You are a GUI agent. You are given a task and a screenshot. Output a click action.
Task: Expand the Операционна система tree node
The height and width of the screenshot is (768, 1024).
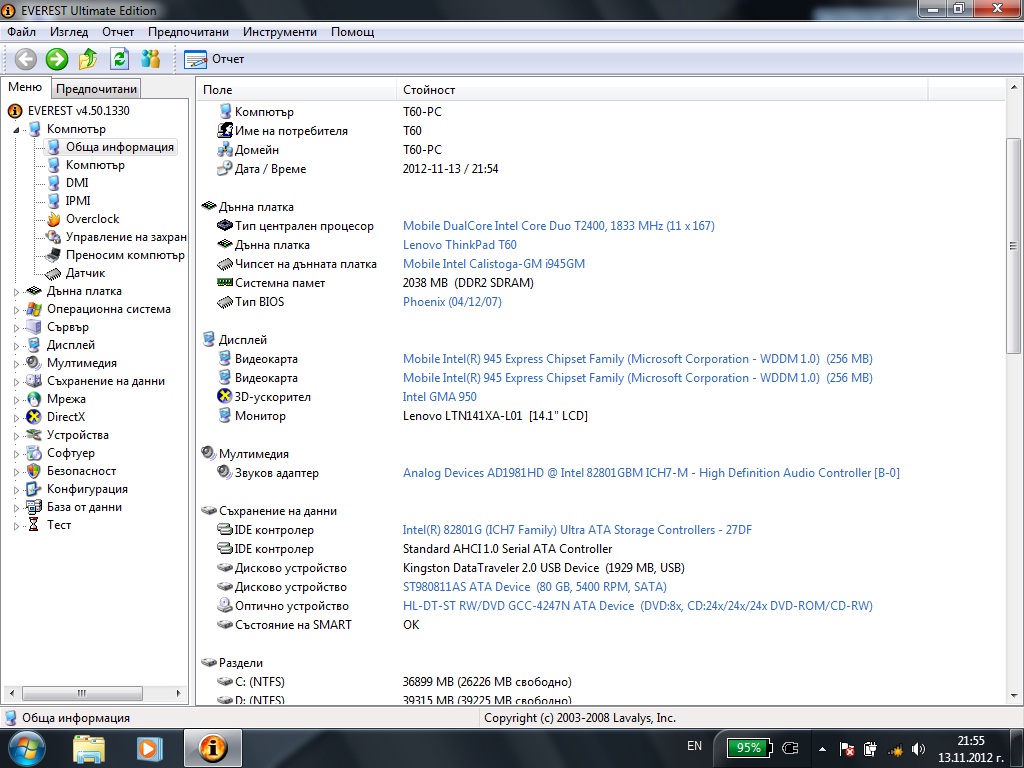16,310
